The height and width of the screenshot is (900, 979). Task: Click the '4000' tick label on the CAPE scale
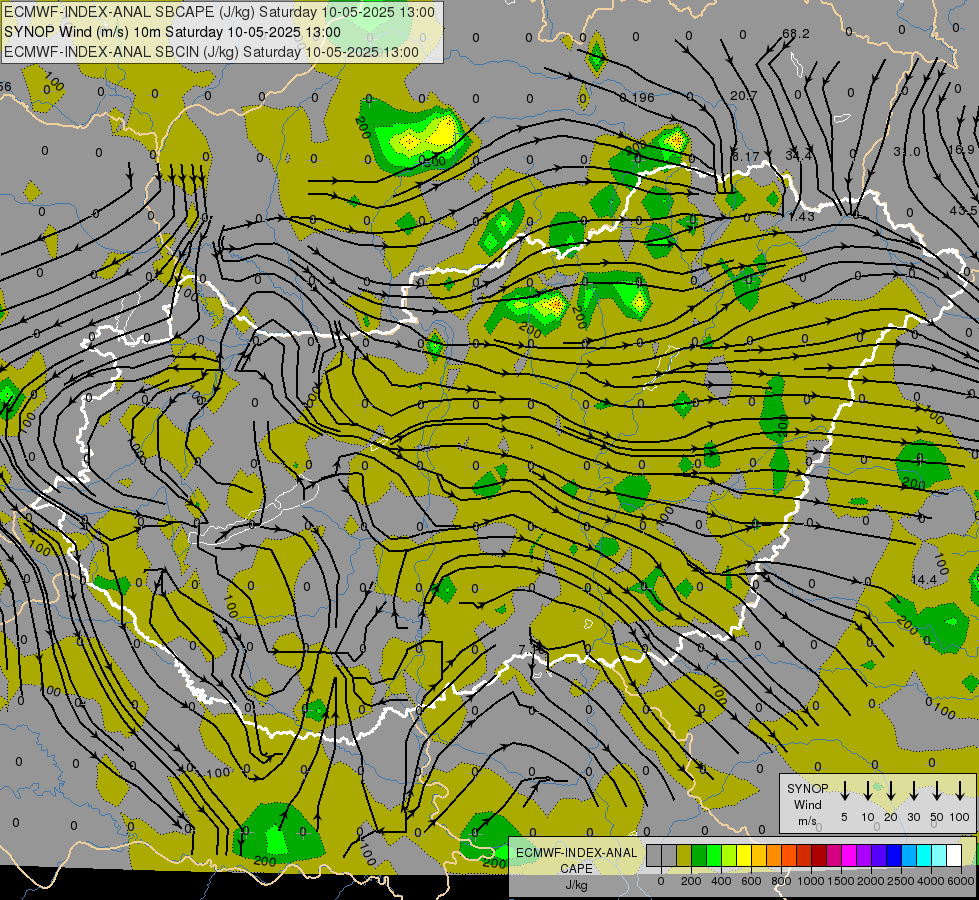click(x=931, y=881)
